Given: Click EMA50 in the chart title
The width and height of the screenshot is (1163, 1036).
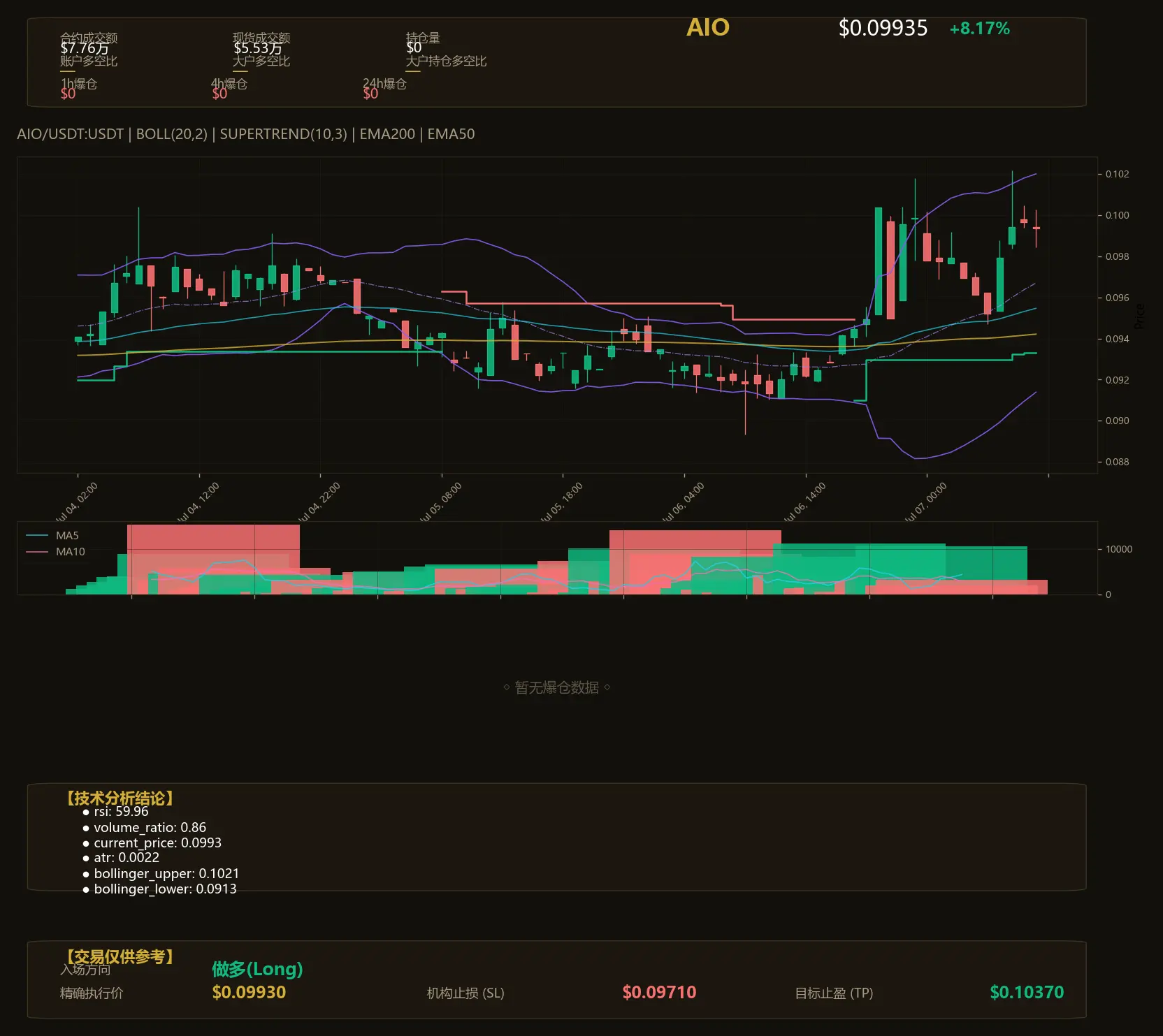Looking at the screenshot, I should click(x=451, y=134).
